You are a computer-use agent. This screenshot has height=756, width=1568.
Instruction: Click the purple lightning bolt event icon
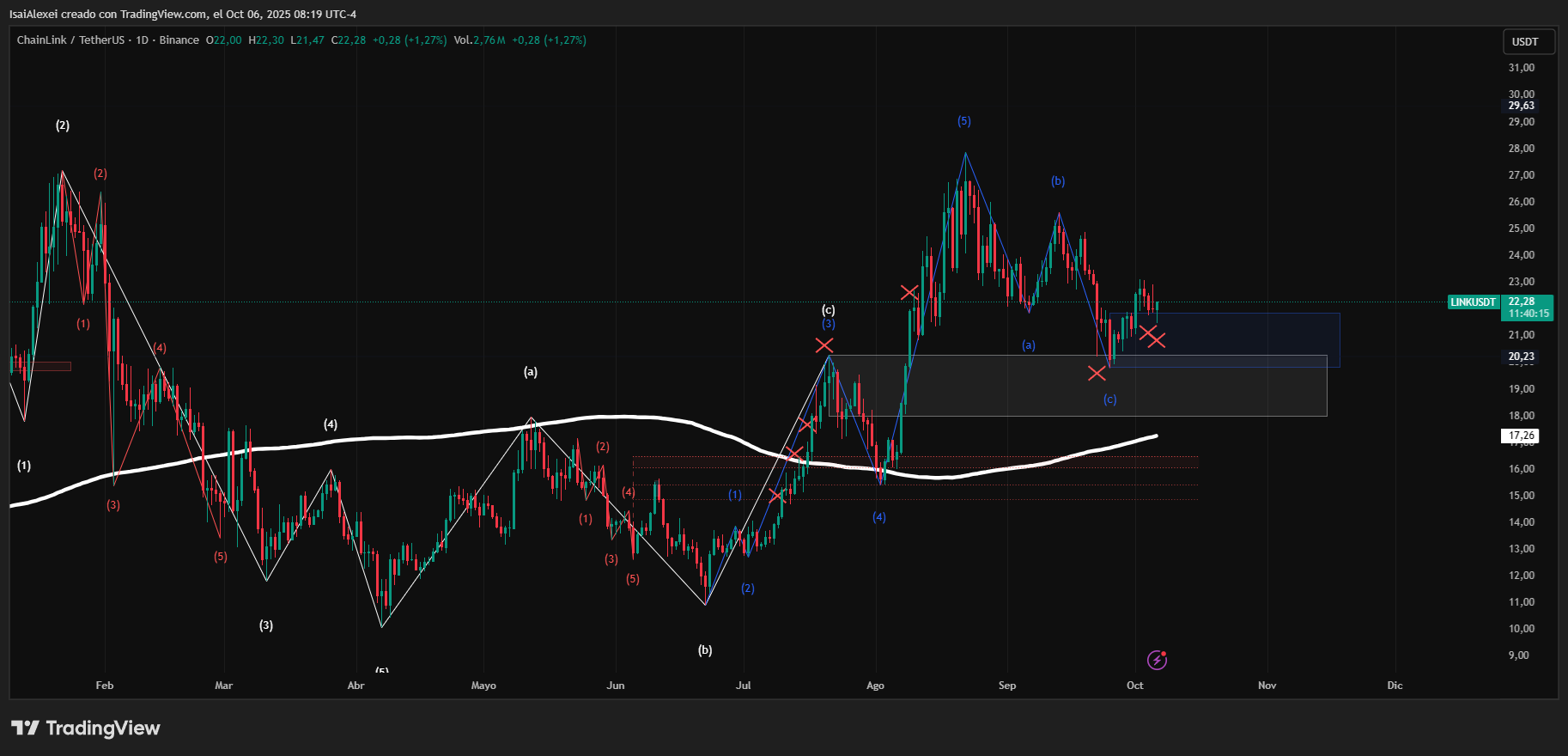click(1157, 660)
